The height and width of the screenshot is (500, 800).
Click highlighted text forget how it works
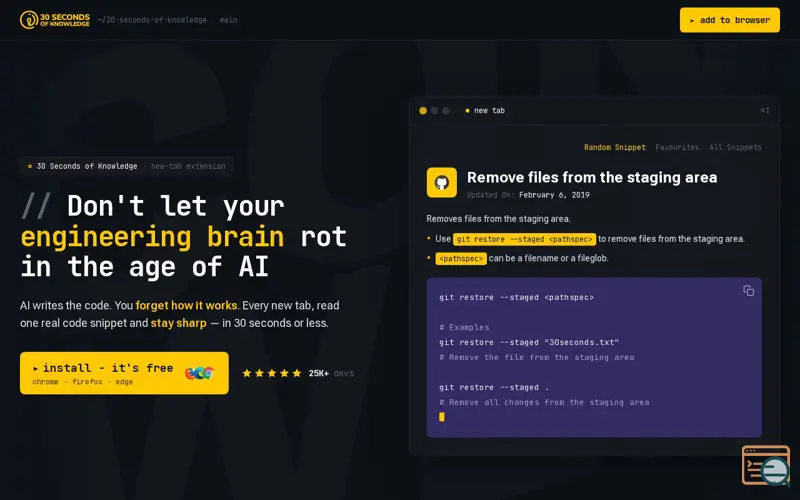(x=186, y=306)
